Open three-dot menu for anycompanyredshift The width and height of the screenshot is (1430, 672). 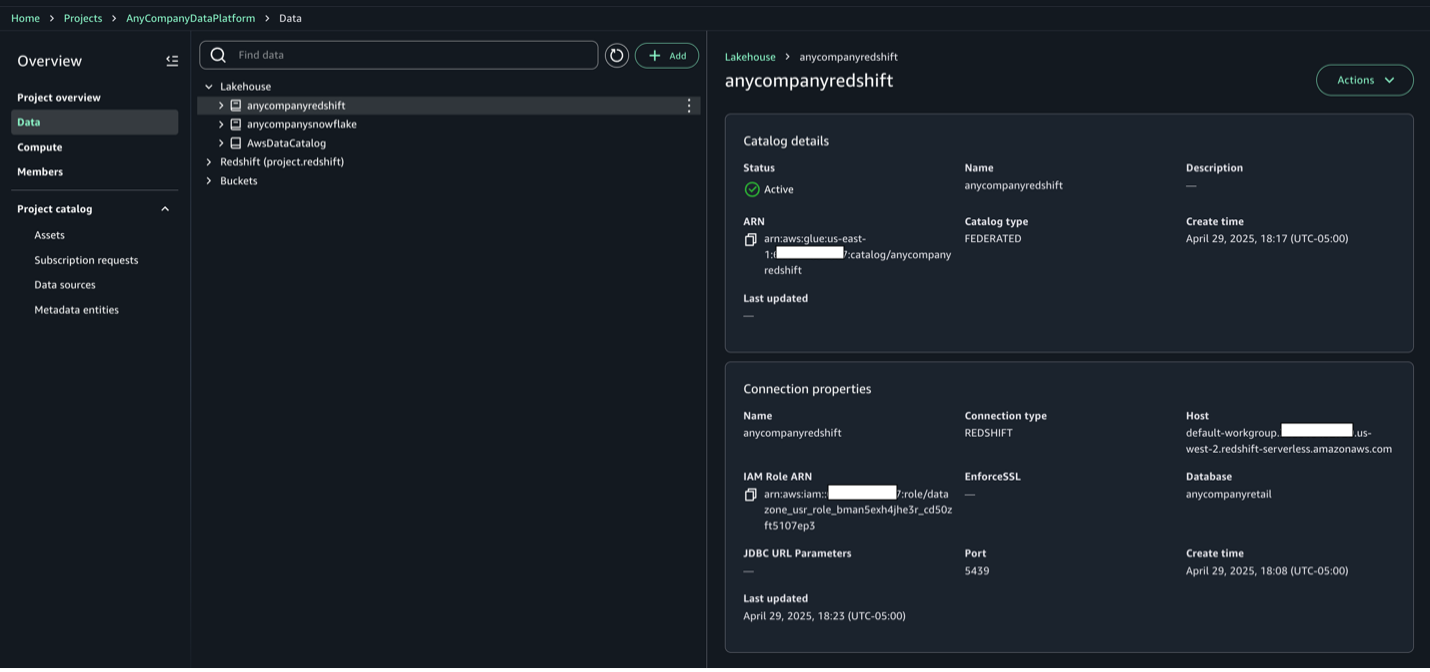689,106
